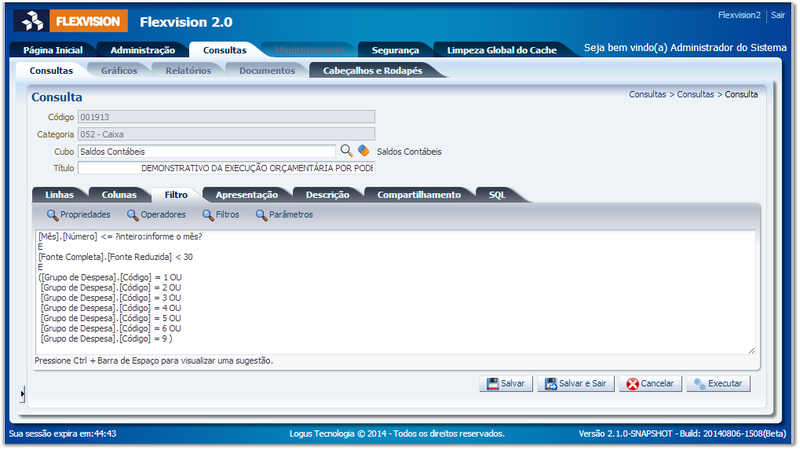Go to the Apresentação tab
The image size is (800, 450).
point(246,195)
